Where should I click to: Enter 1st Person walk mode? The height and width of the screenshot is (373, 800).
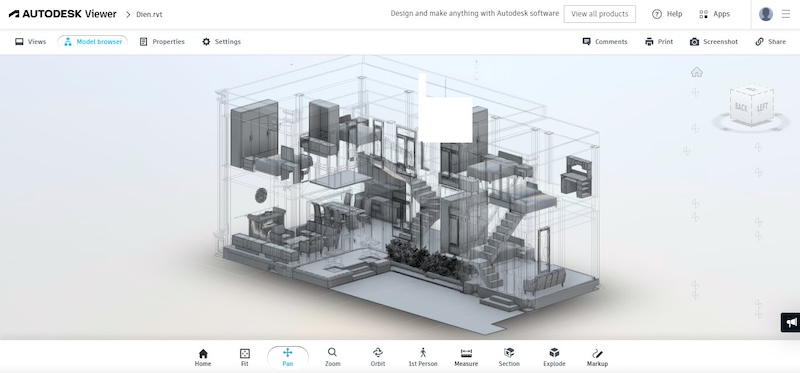tap(422, 357)
